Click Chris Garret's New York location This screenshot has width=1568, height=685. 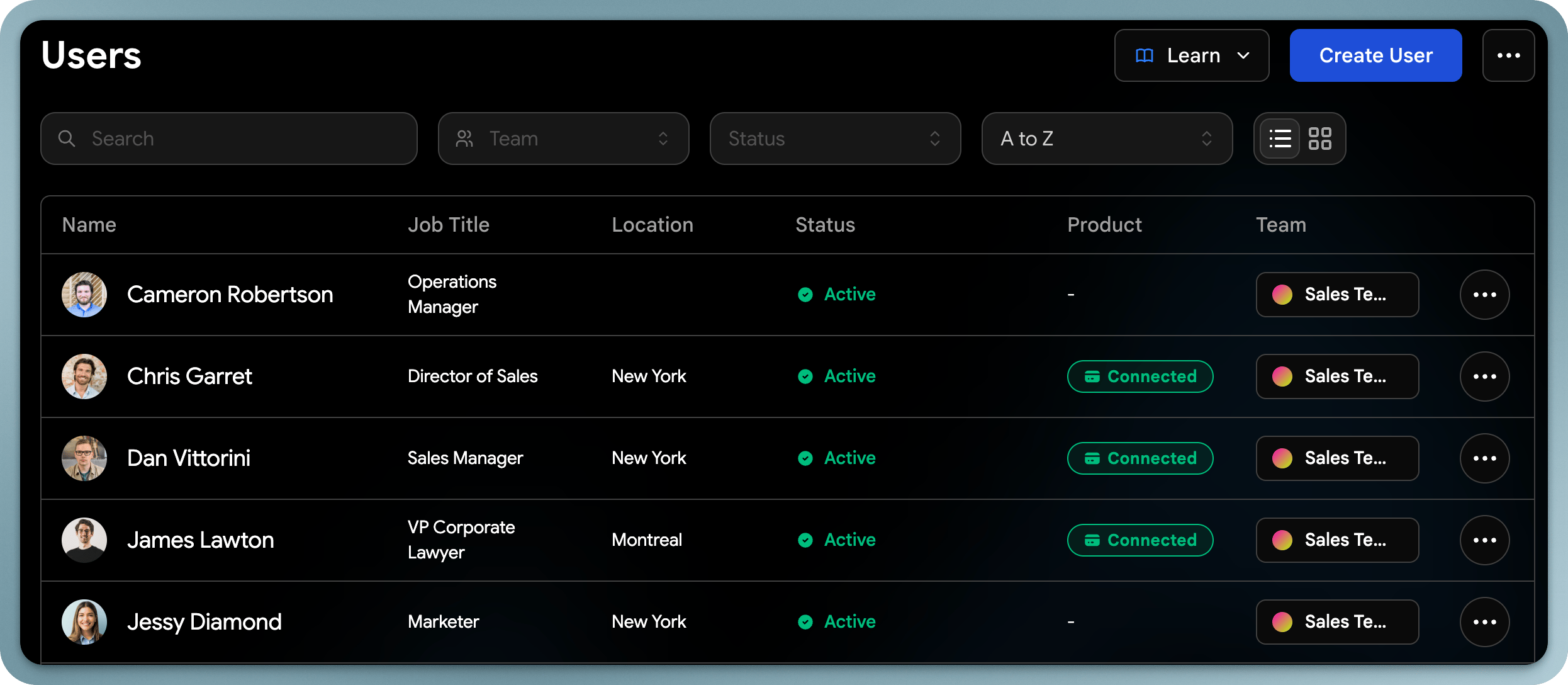coord(649,376)
